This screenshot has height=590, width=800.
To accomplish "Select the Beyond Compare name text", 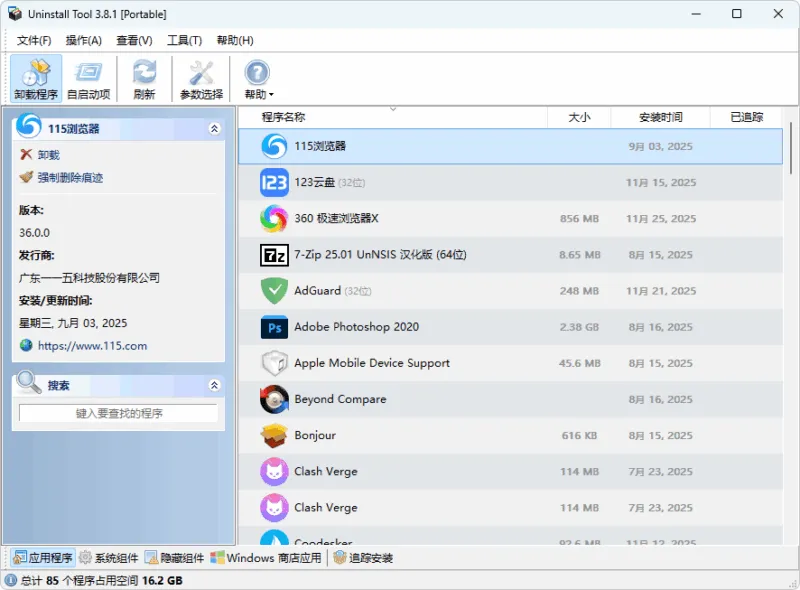I will pyautogui.click(x=340, y=399).
